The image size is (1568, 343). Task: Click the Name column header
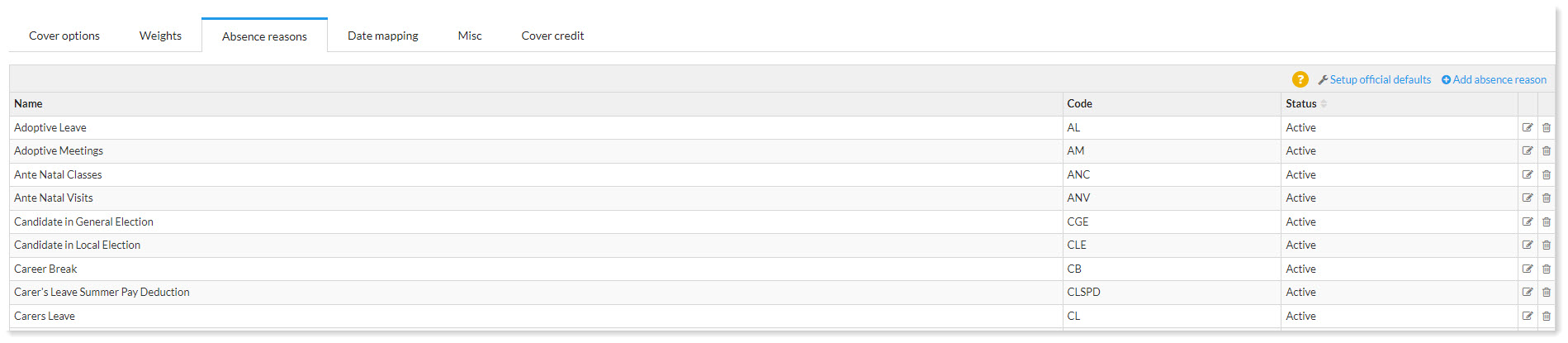tap(28, 103)
